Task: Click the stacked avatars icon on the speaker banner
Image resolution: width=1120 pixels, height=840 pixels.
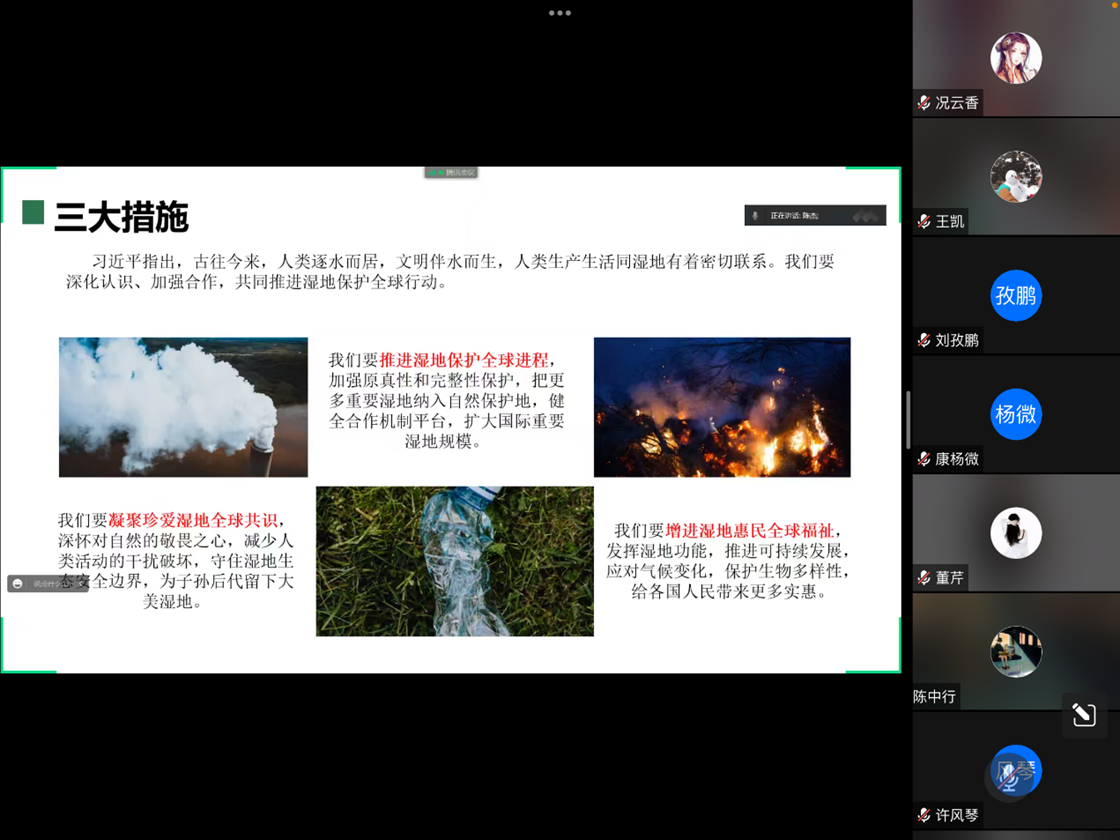Action: coord(866,215)
